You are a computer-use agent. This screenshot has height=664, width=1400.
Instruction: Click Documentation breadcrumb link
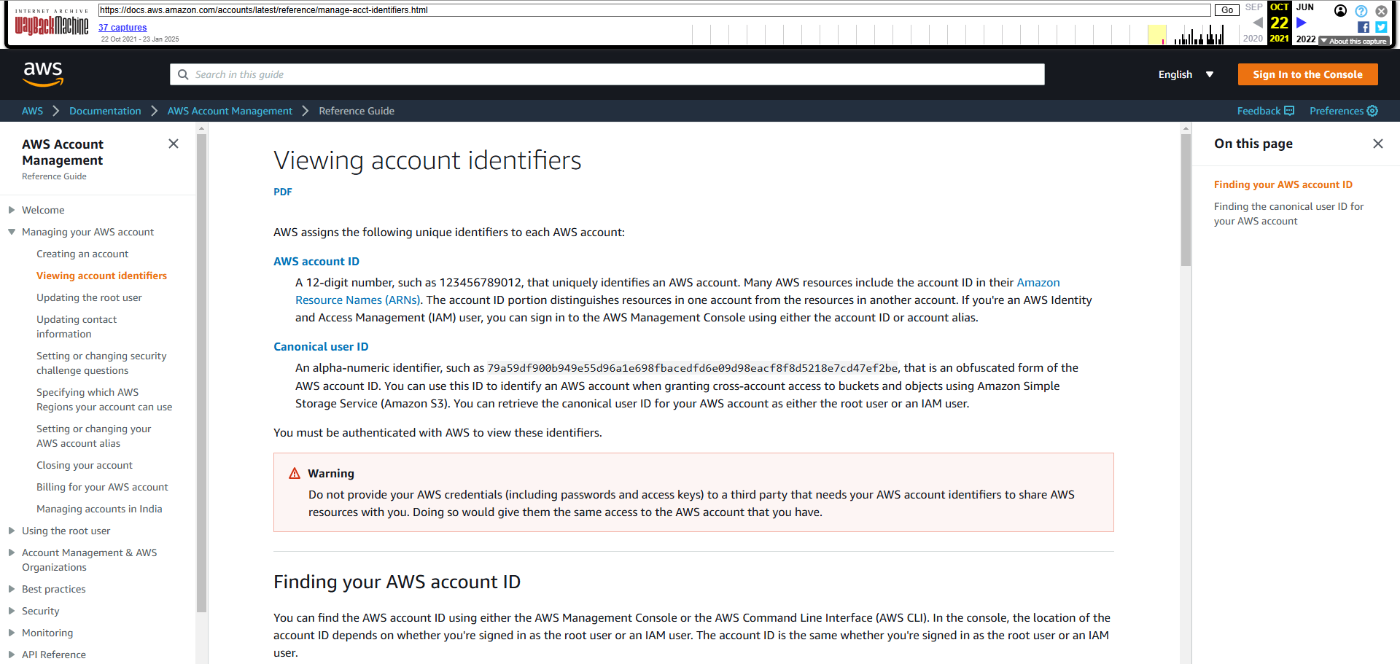(105, 111)
